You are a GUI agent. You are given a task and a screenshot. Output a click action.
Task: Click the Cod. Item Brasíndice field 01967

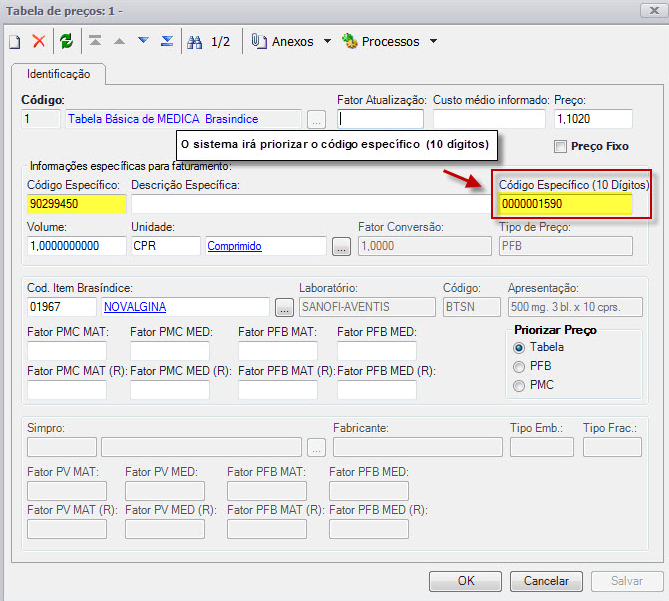pos(62,307)
